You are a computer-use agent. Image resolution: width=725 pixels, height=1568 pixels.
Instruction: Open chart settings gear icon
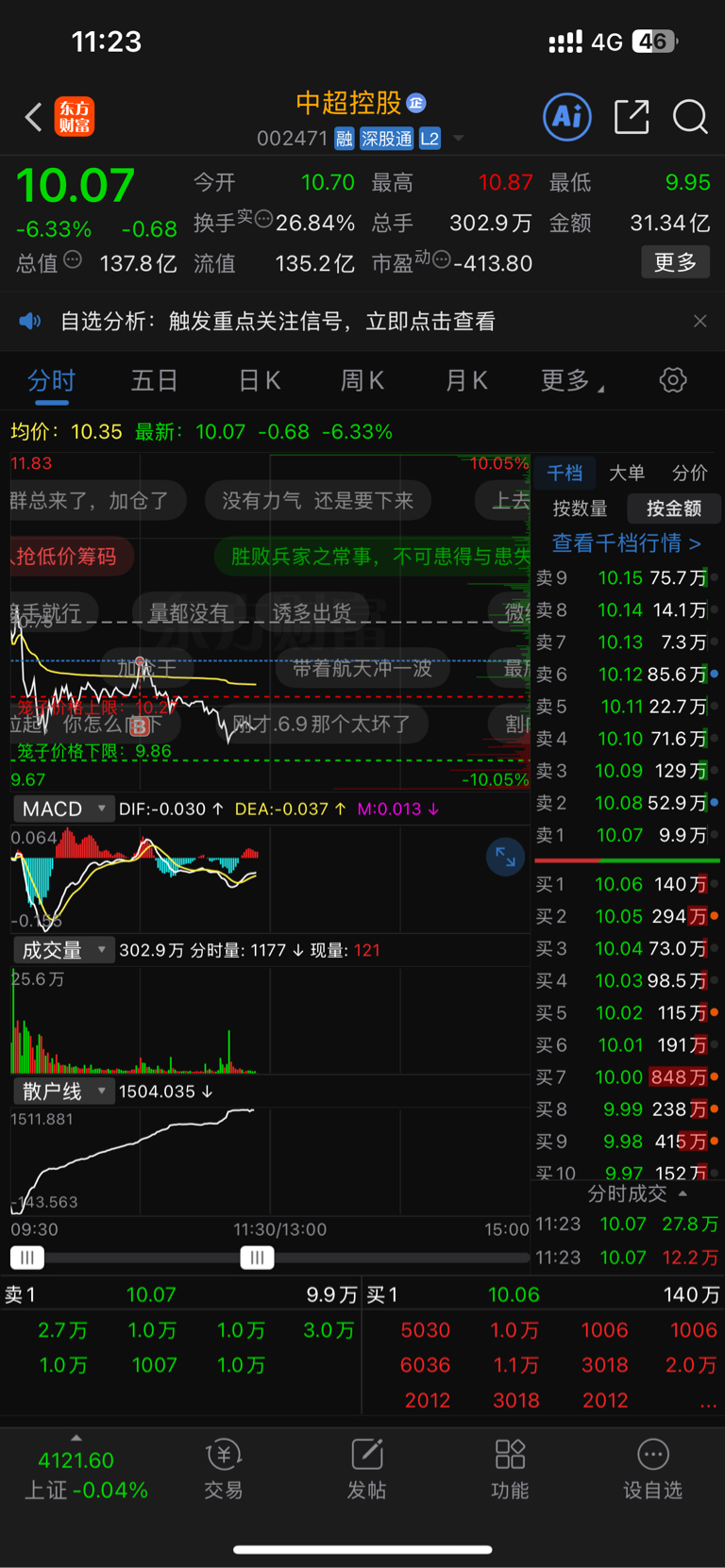(x=673, y=380)
